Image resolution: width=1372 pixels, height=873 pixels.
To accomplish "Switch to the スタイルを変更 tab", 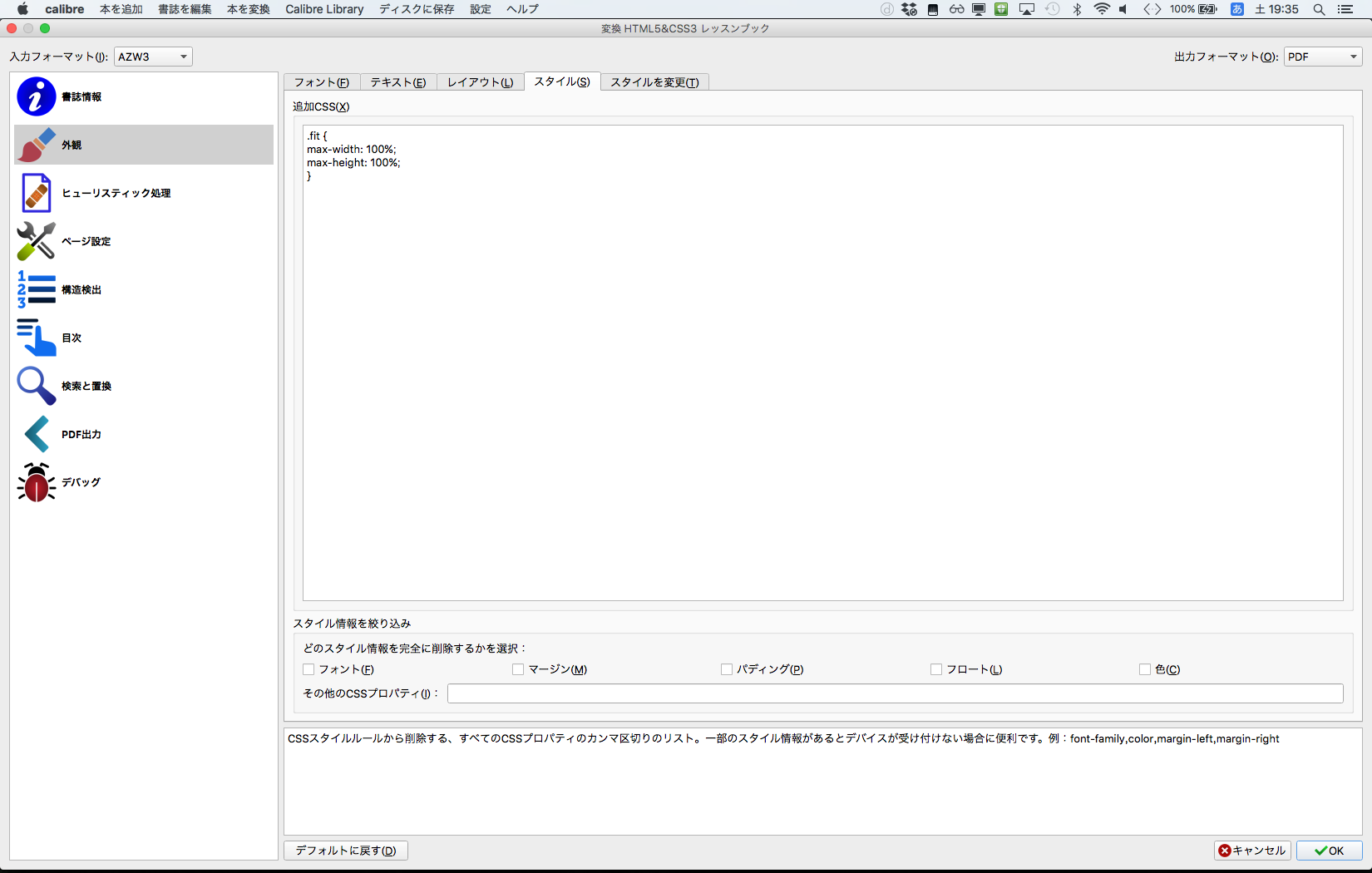I will point(654,82).
